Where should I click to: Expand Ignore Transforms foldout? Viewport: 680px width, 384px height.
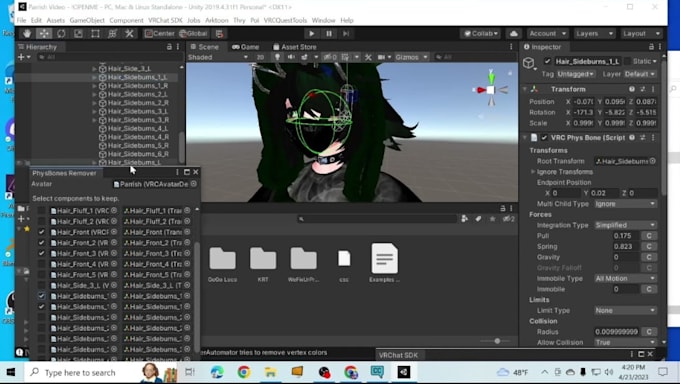coord(533,172)
